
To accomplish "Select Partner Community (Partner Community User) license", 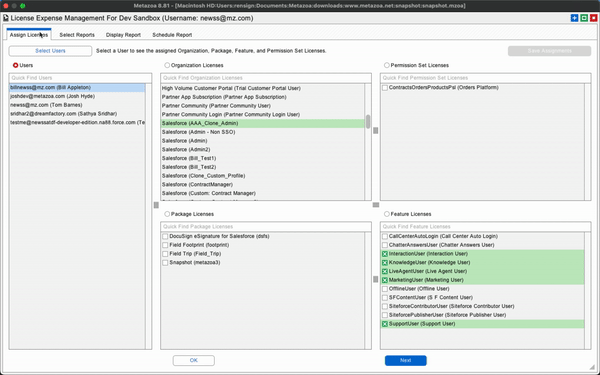I will [x=263, y=106].
